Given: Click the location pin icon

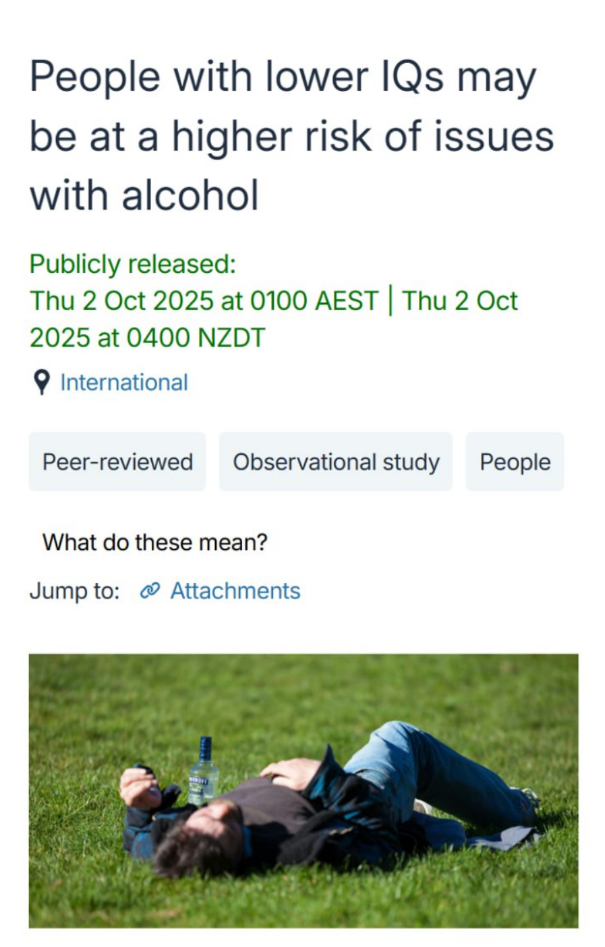Looking at the screenshot, I should 41,383.
